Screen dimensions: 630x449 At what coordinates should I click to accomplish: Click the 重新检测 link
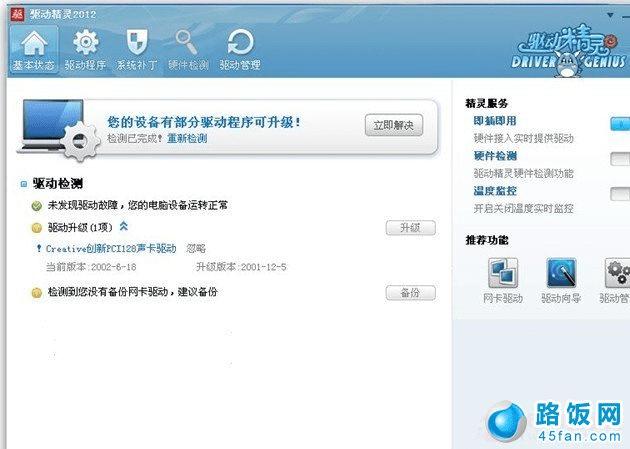187,139
